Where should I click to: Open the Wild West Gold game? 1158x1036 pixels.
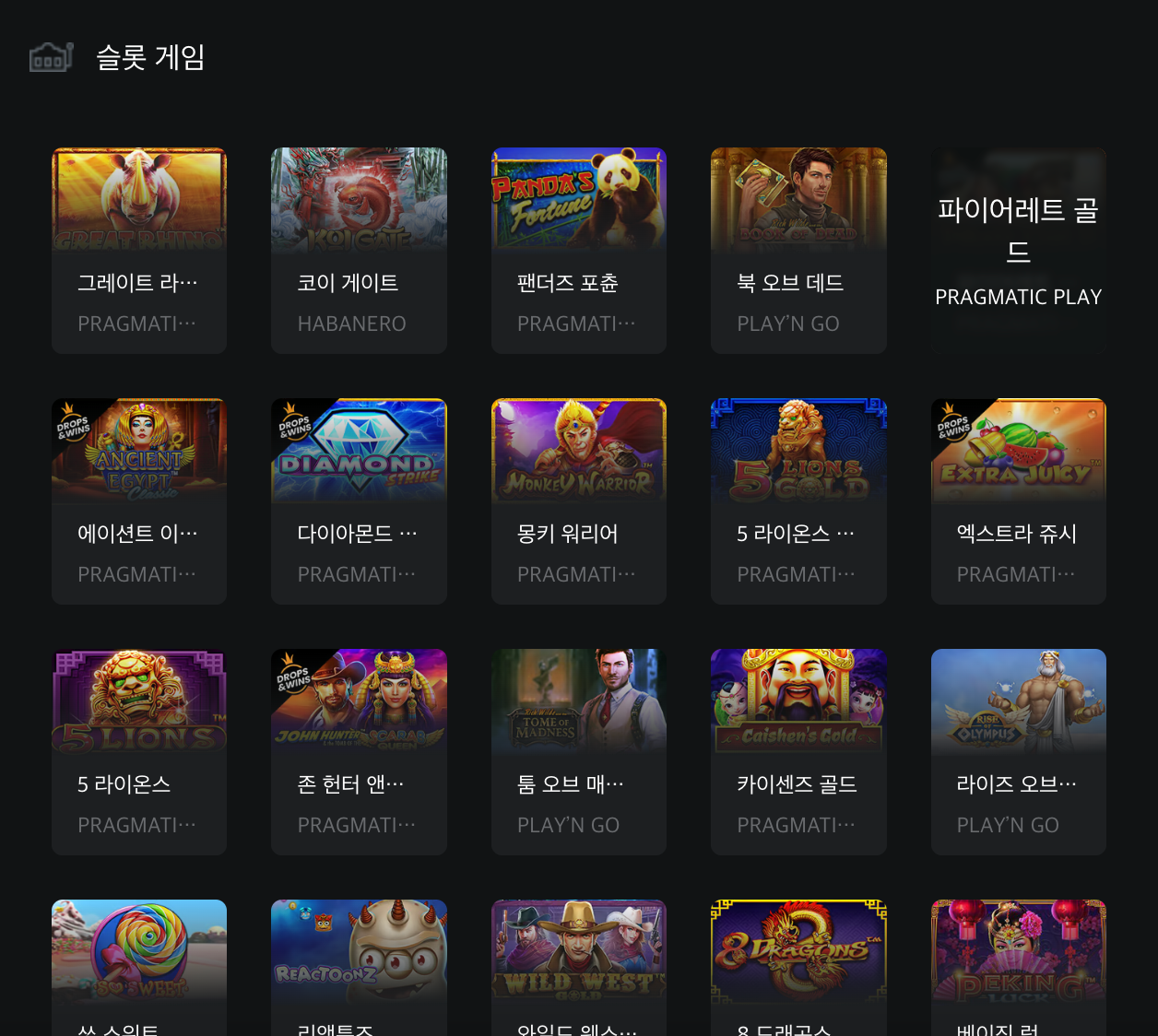click(x=579, y=968)
